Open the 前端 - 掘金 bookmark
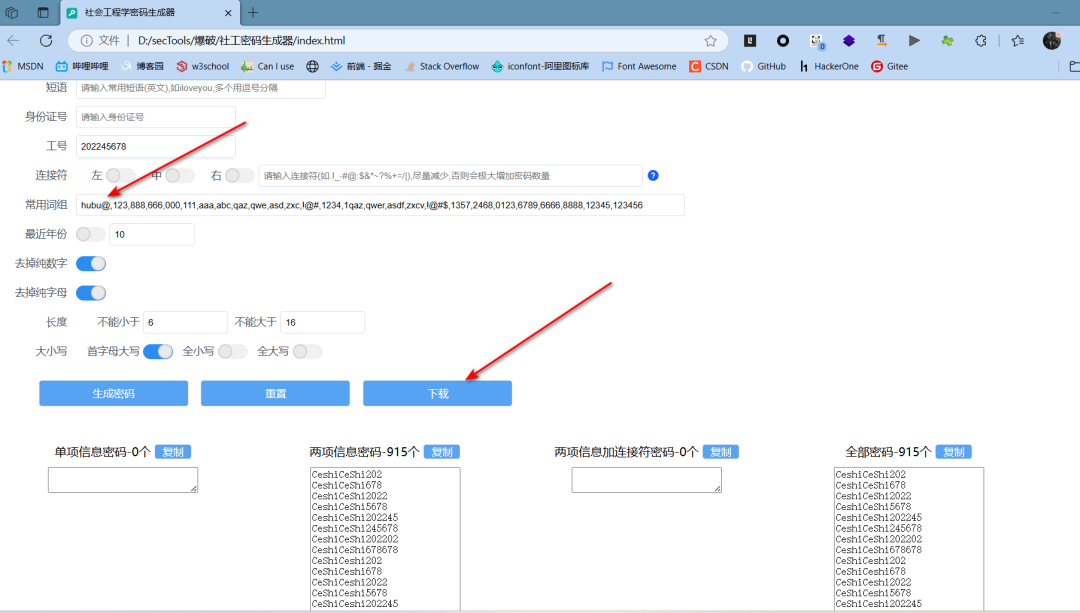 pyautogui.click(x=361, y=66)
